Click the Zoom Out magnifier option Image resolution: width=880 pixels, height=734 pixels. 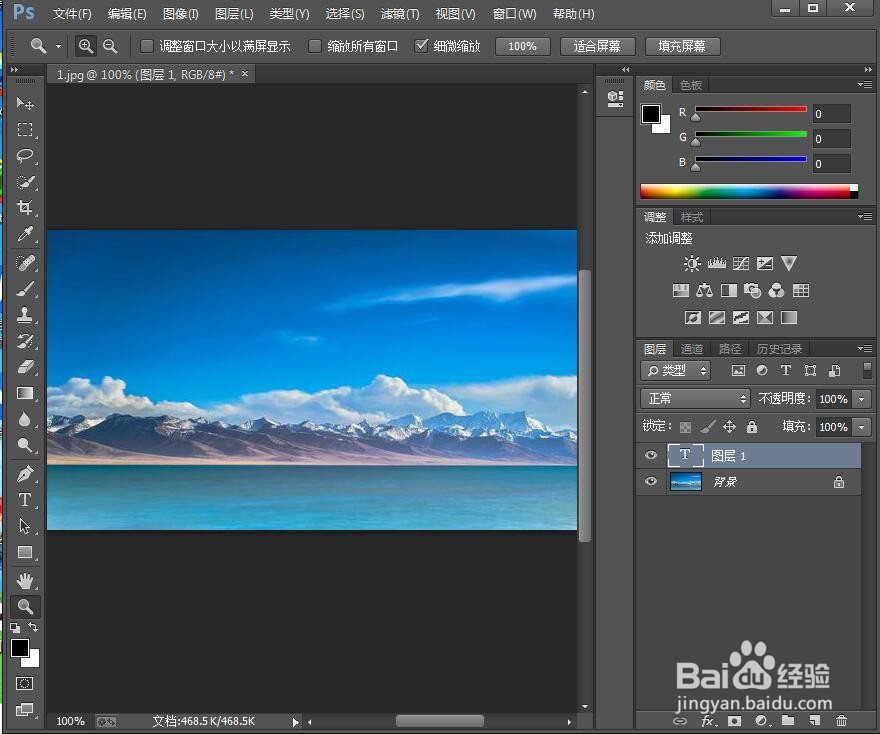tap(110, 46)
